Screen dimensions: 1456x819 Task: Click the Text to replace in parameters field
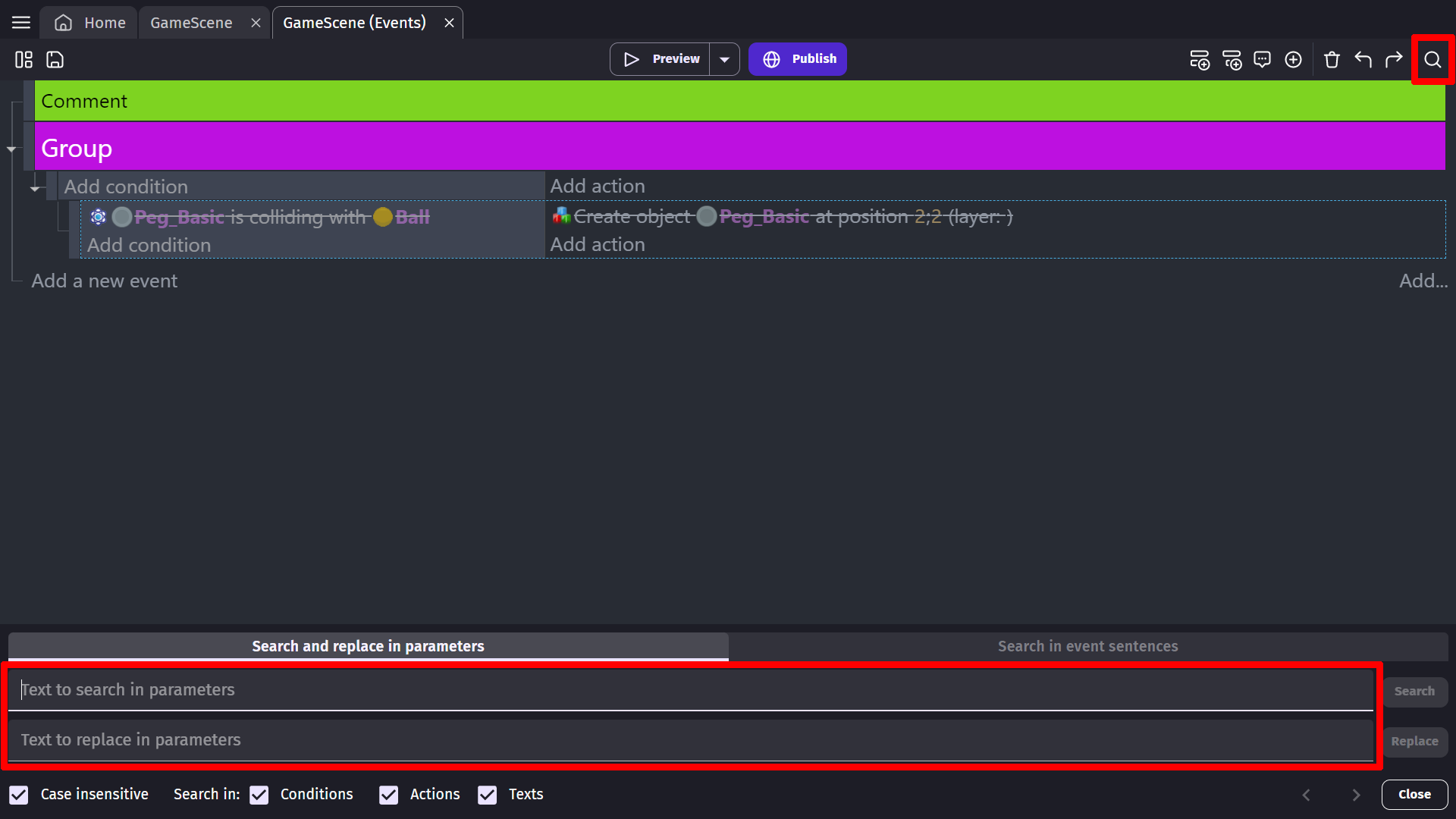(690, 739)
